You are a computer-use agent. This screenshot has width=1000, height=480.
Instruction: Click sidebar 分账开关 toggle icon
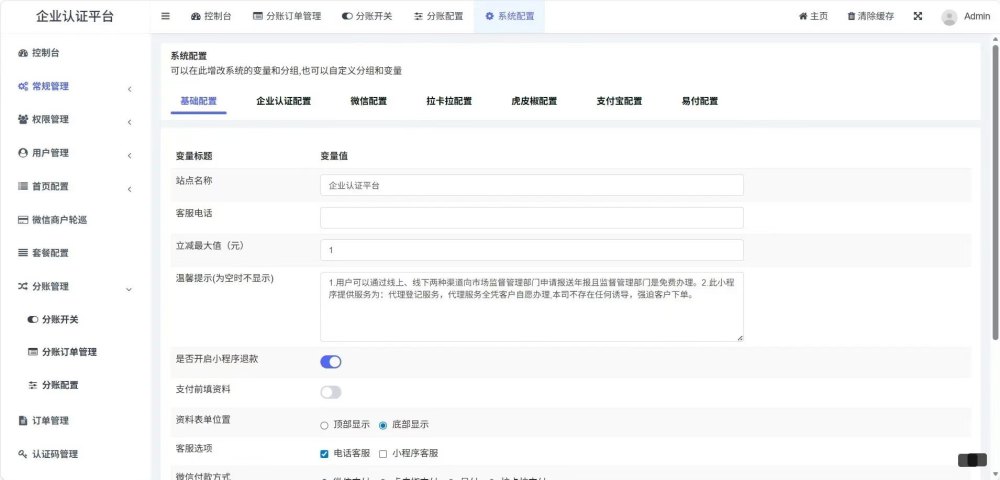[33, 320]
